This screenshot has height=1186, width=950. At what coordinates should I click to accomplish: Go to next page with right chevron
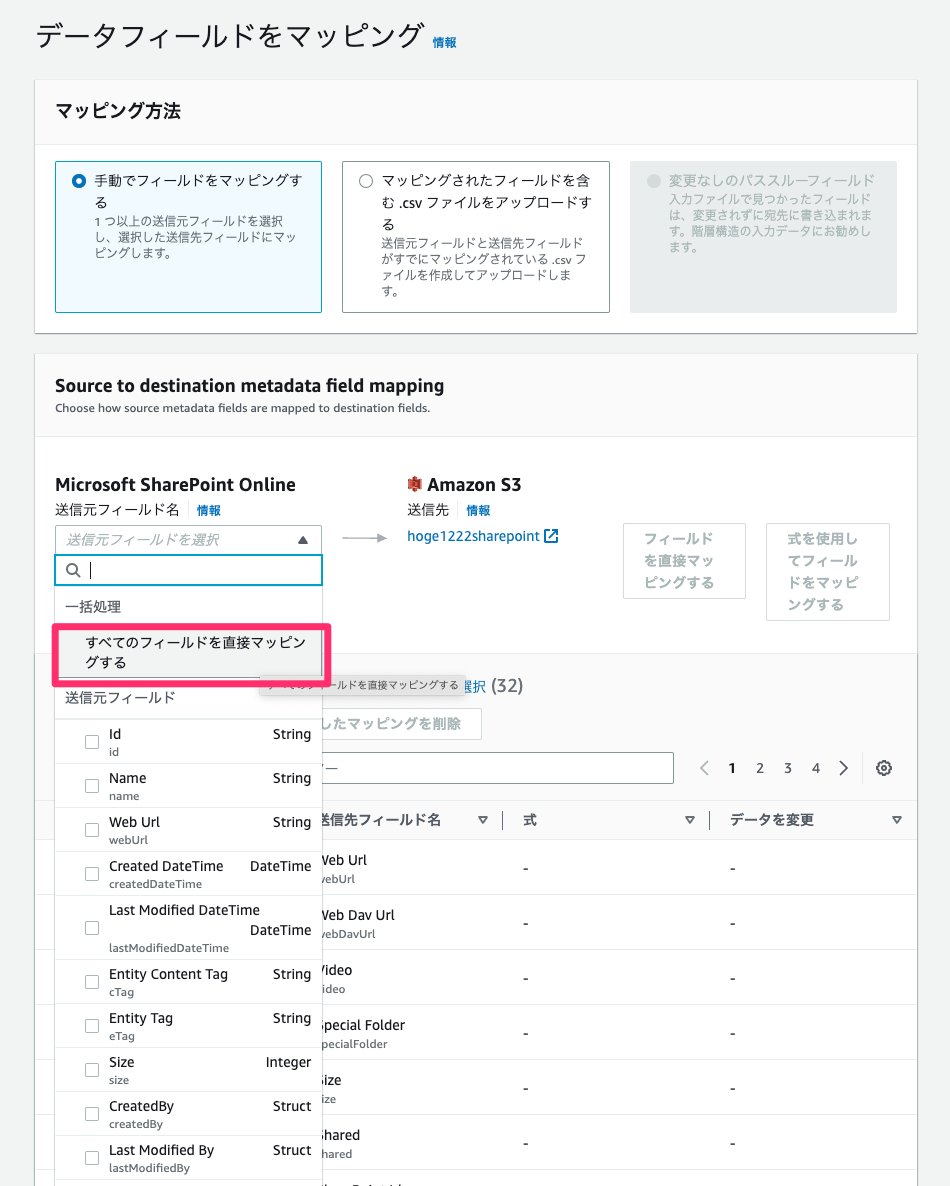[x=843, y=768]
